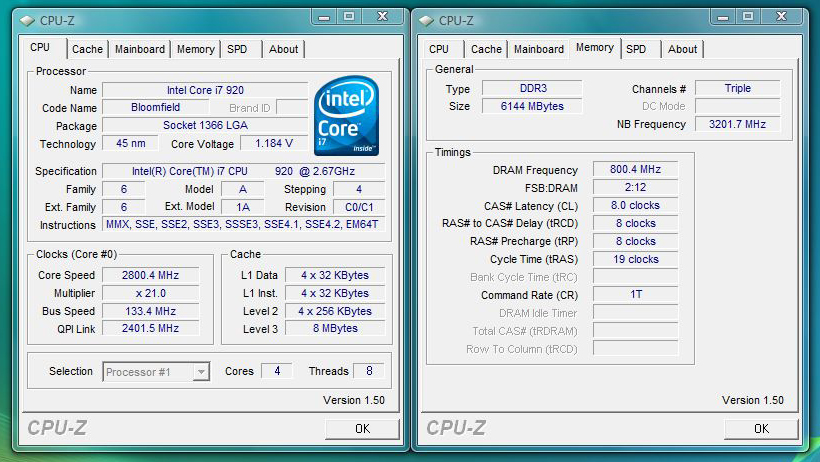Click the Level 2 value '4 x 256 KBytes'
Screen dimensions: 820x462
pyautogui.click(x=335, y=311)
